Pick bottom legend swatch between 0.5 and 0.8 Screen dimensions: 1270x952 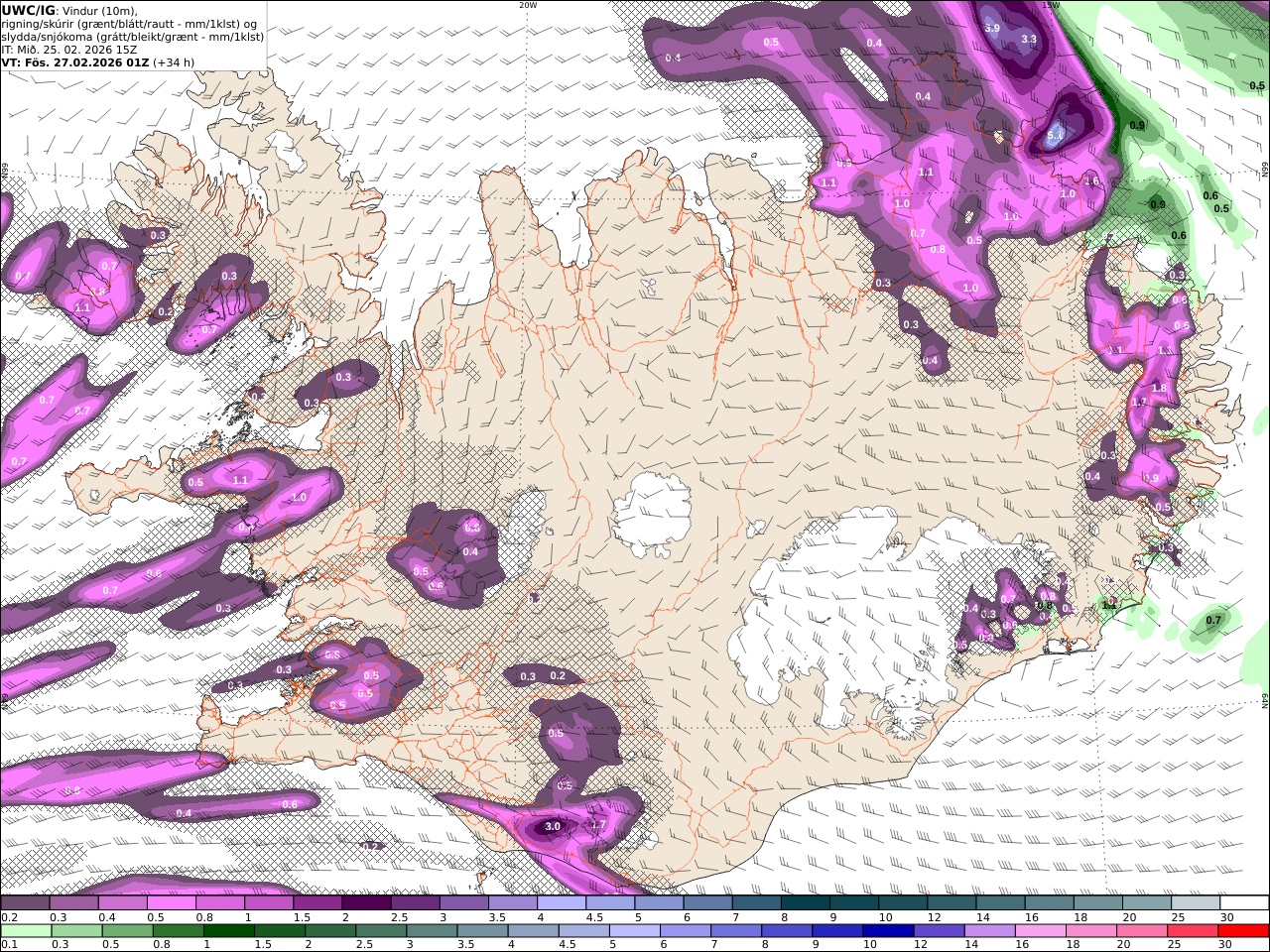[128, 930]
